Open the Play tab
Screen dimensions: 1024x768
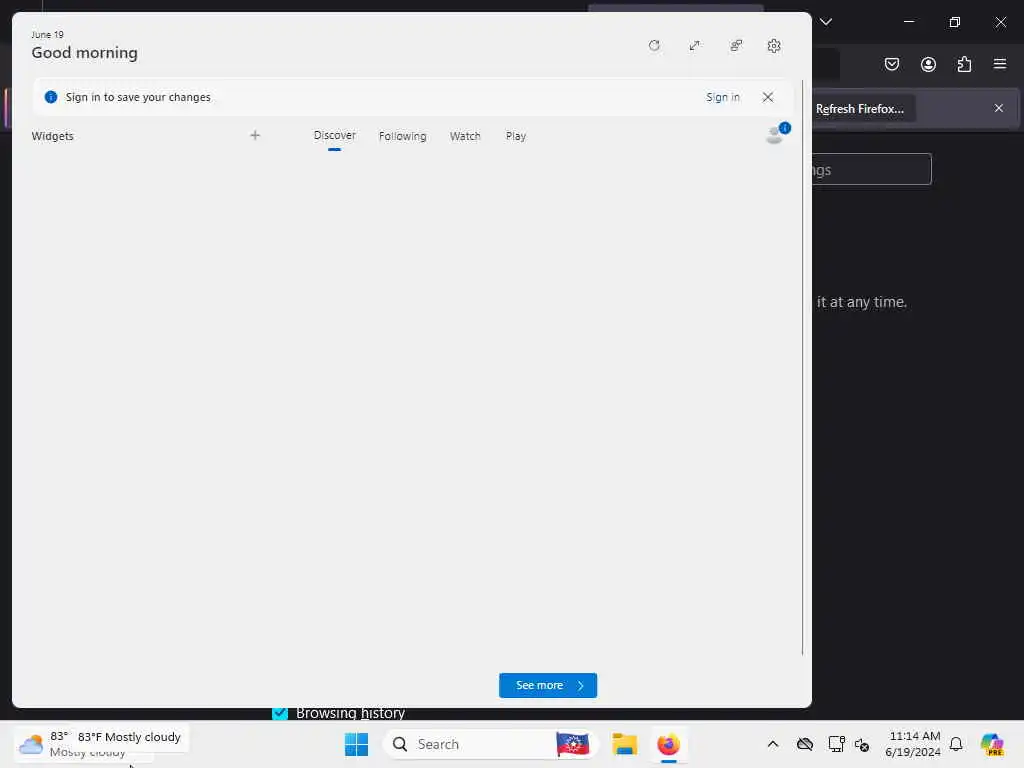pyautogui.click(x=515, y=136)
